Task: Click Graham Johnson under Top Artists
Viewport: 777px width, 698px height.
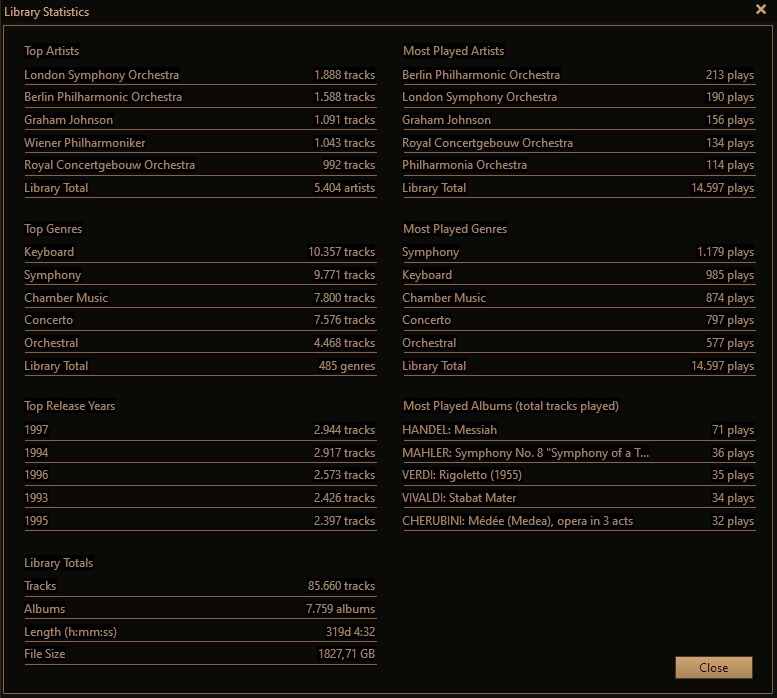Action: click(68, 120)
